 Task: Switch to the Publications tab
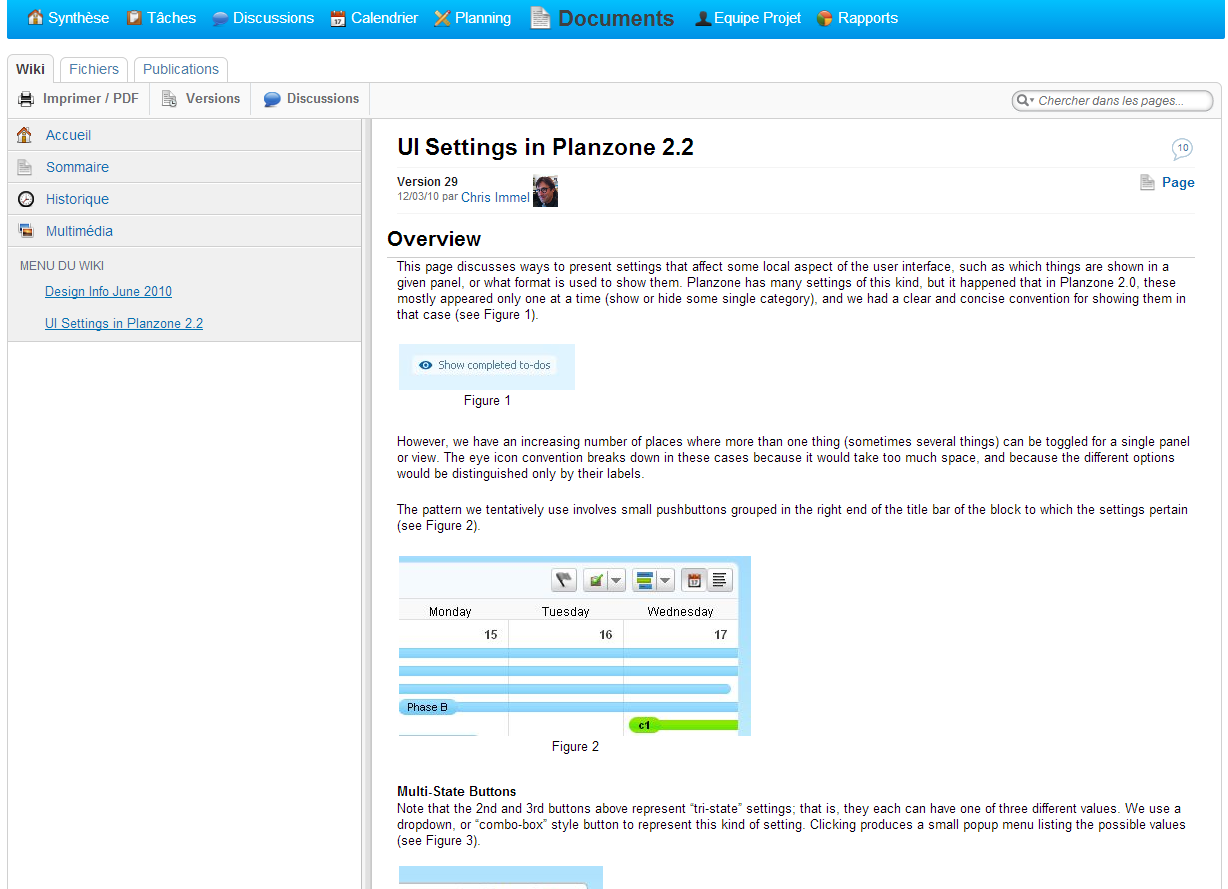181,69
